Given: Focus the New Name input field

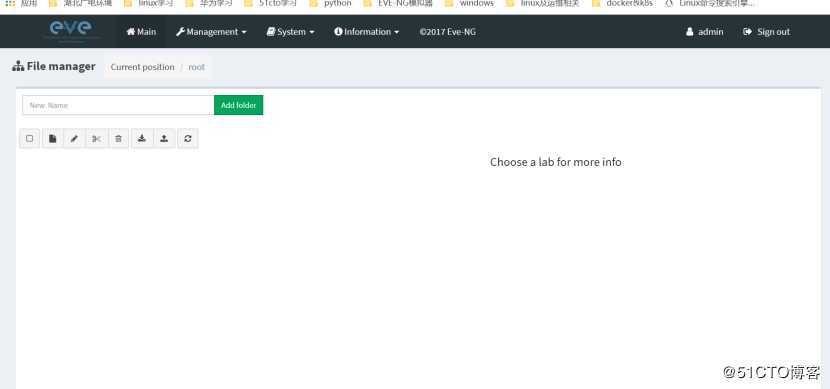Looking at the screenshot, I should (118, 105).
